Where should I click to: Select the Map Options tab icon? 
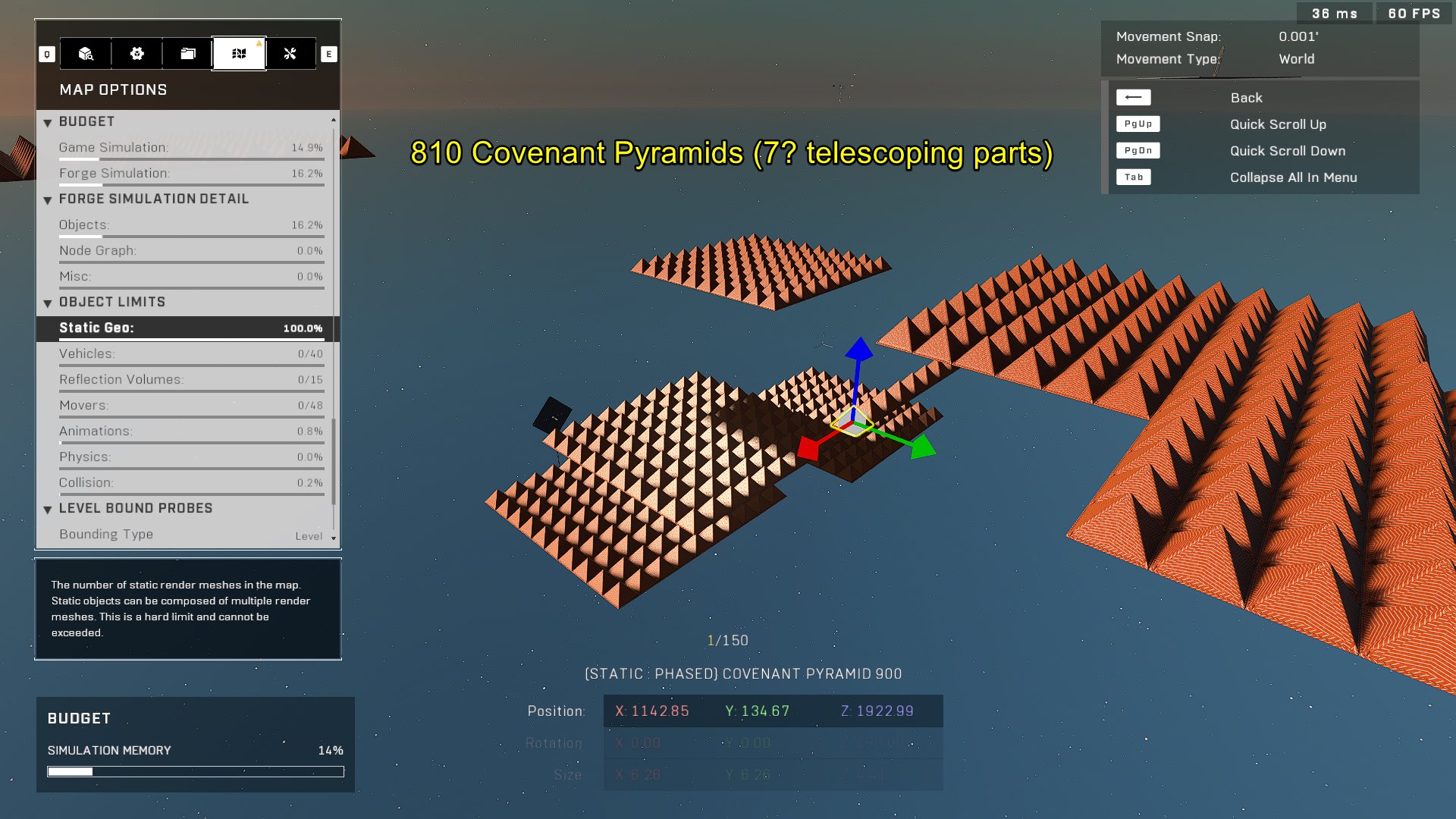coord(239,54)
